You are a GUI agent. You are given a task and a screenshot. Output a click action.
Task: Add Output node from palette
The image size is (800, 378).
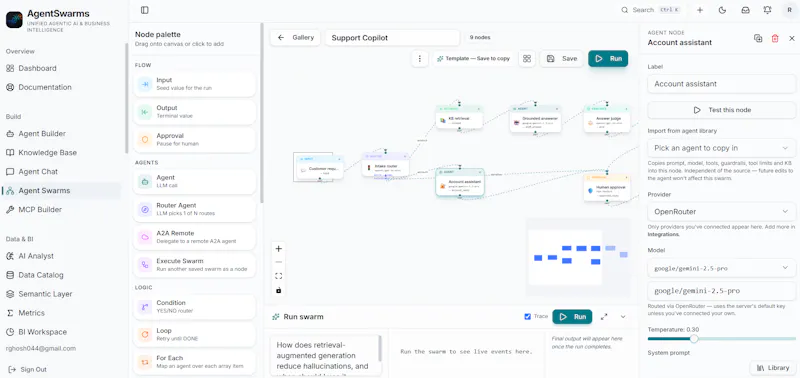pos(194,112)
